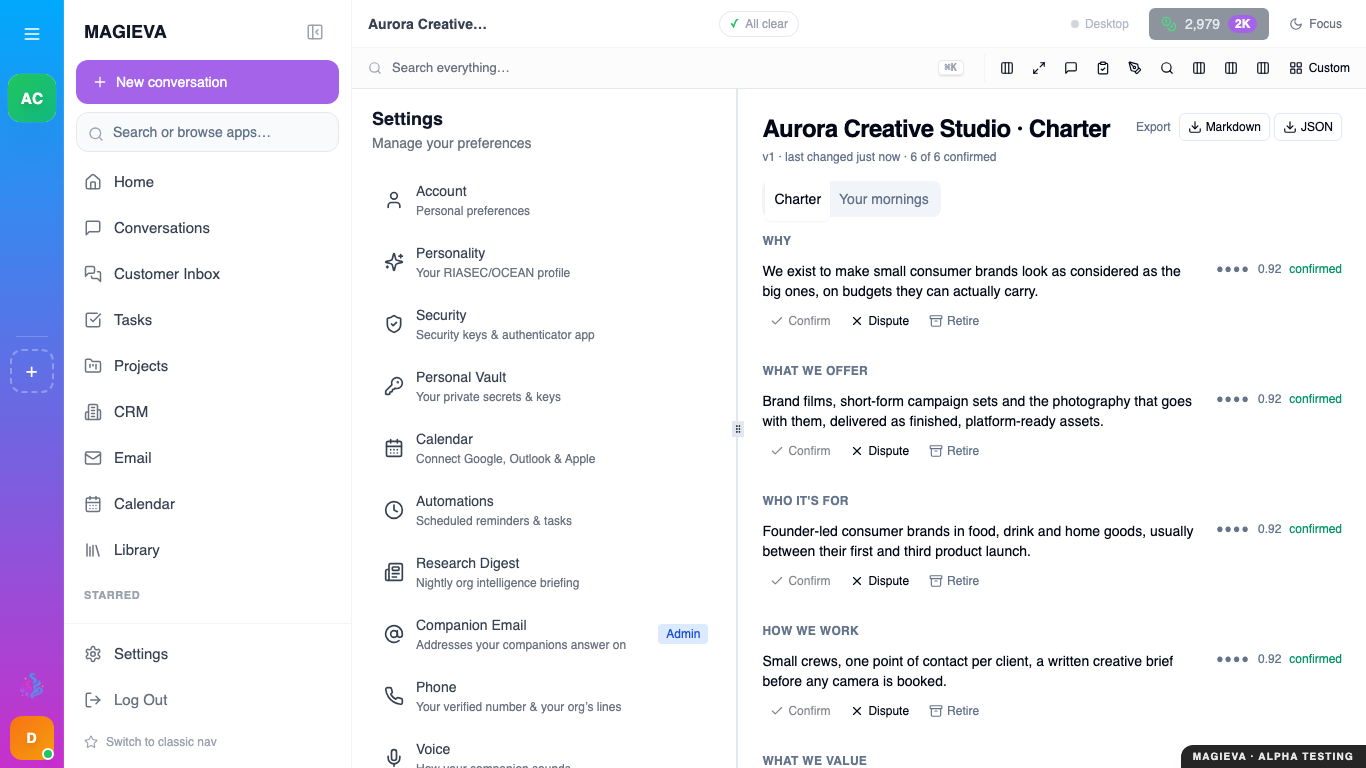This screenshot has height=768, width=1366.
Task: Open Calendar connection settings for Google, Outlook & Apple
Action: pos(544,448)
